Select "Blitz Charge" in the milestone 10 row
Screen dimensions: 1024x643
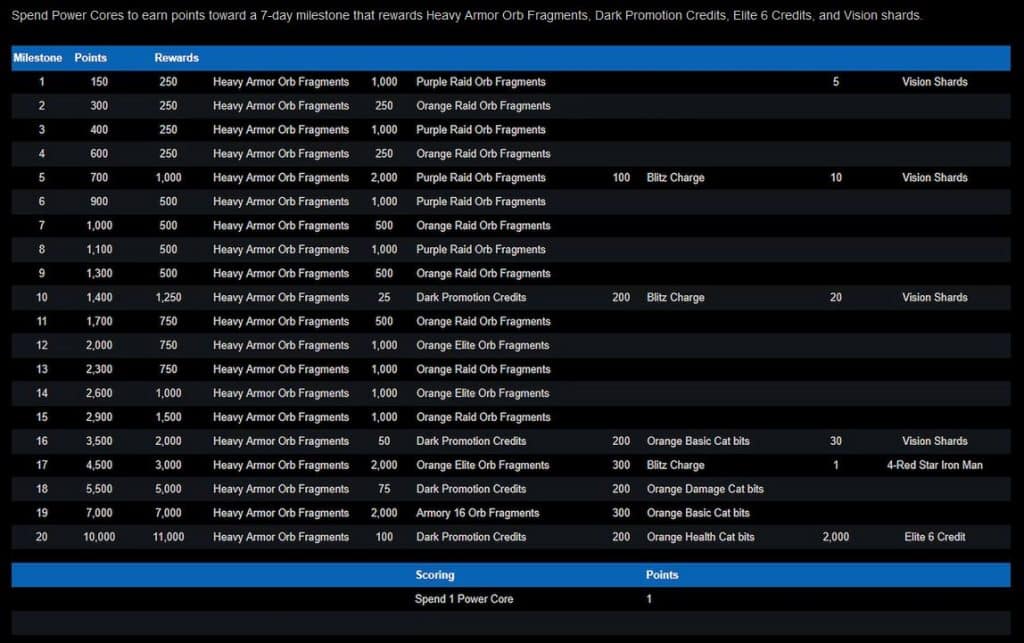[x=675, y=298]
